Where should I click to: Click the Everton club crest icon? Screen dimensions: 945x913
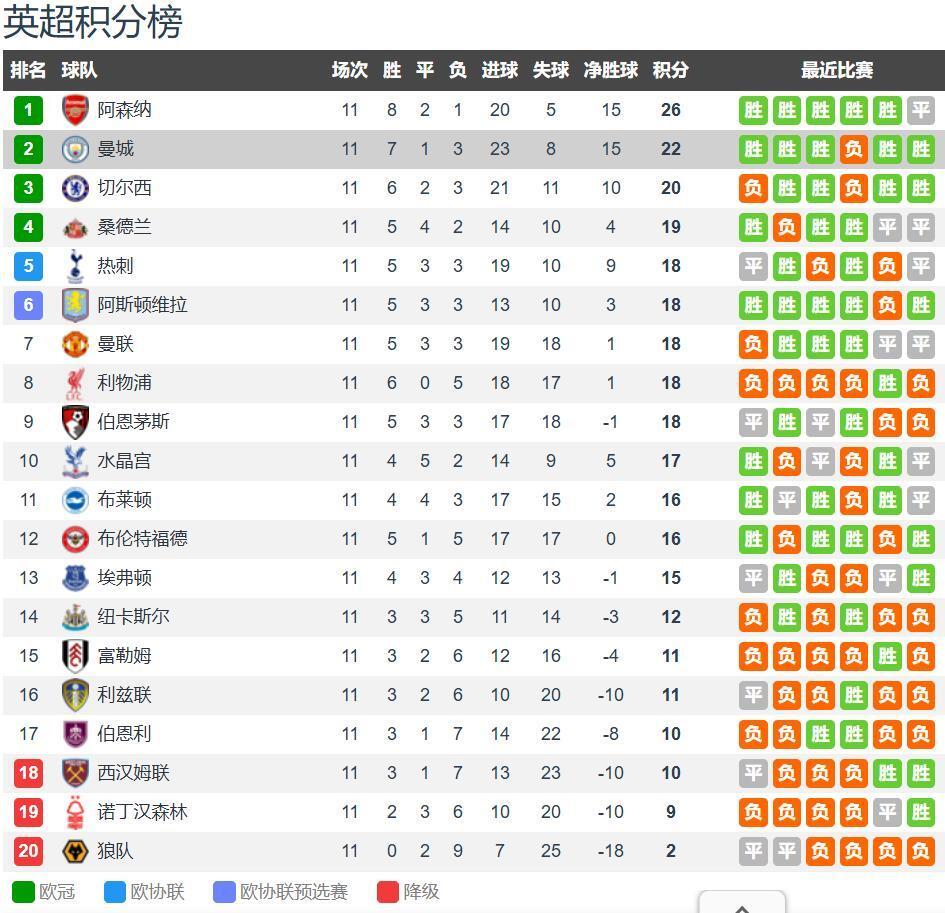pyautogui.click(x=75, y=578)
